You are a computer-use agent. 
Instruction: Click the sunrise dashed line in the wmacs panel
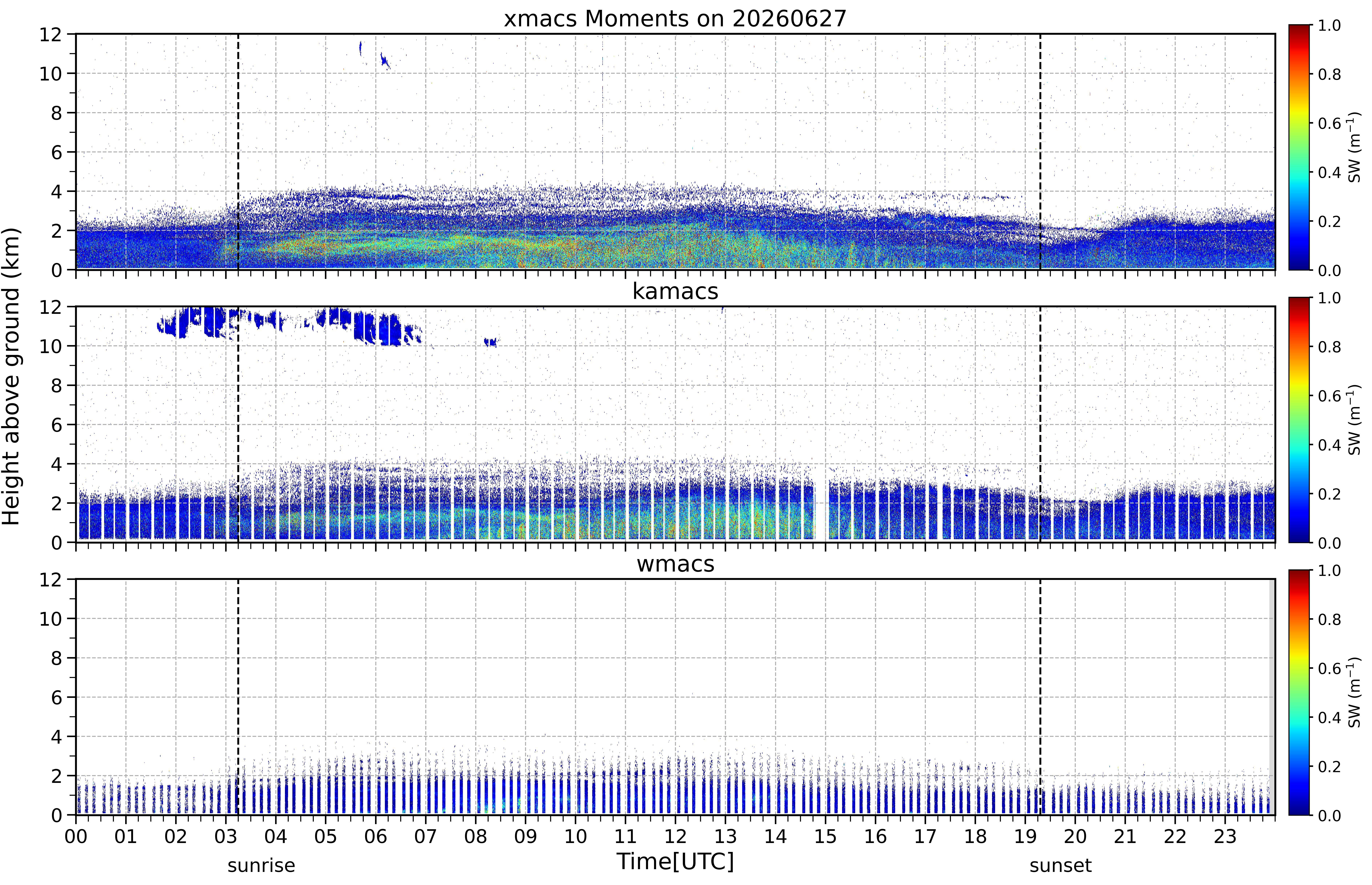coord(238,697)
